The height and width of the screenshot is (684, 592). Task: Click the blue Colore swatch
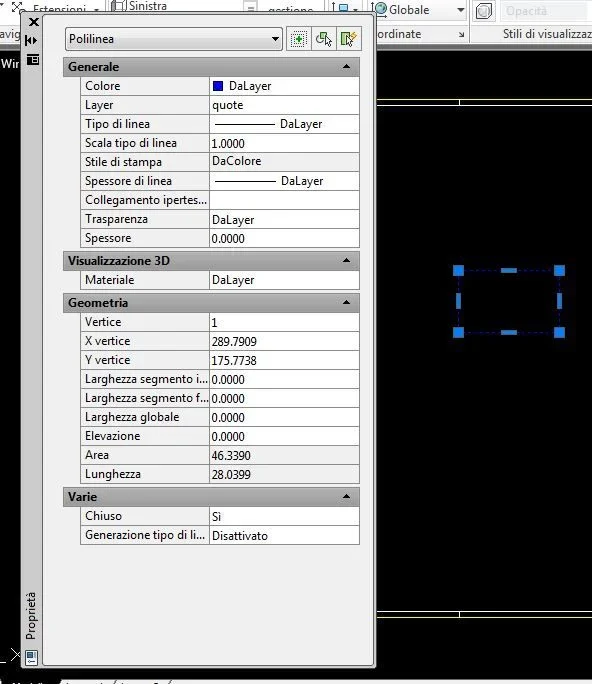pos(218,86)
